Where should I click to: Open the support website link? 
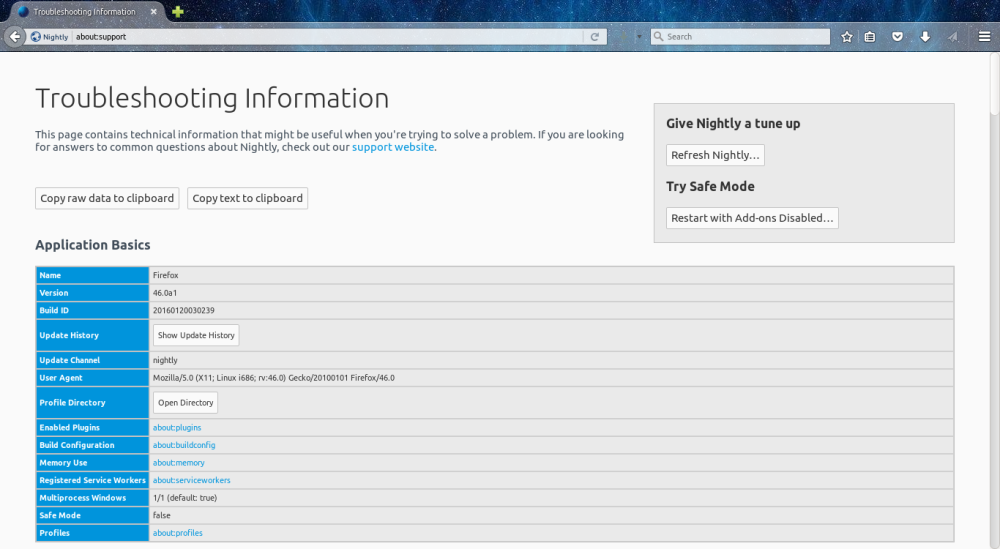pos(393,147)
